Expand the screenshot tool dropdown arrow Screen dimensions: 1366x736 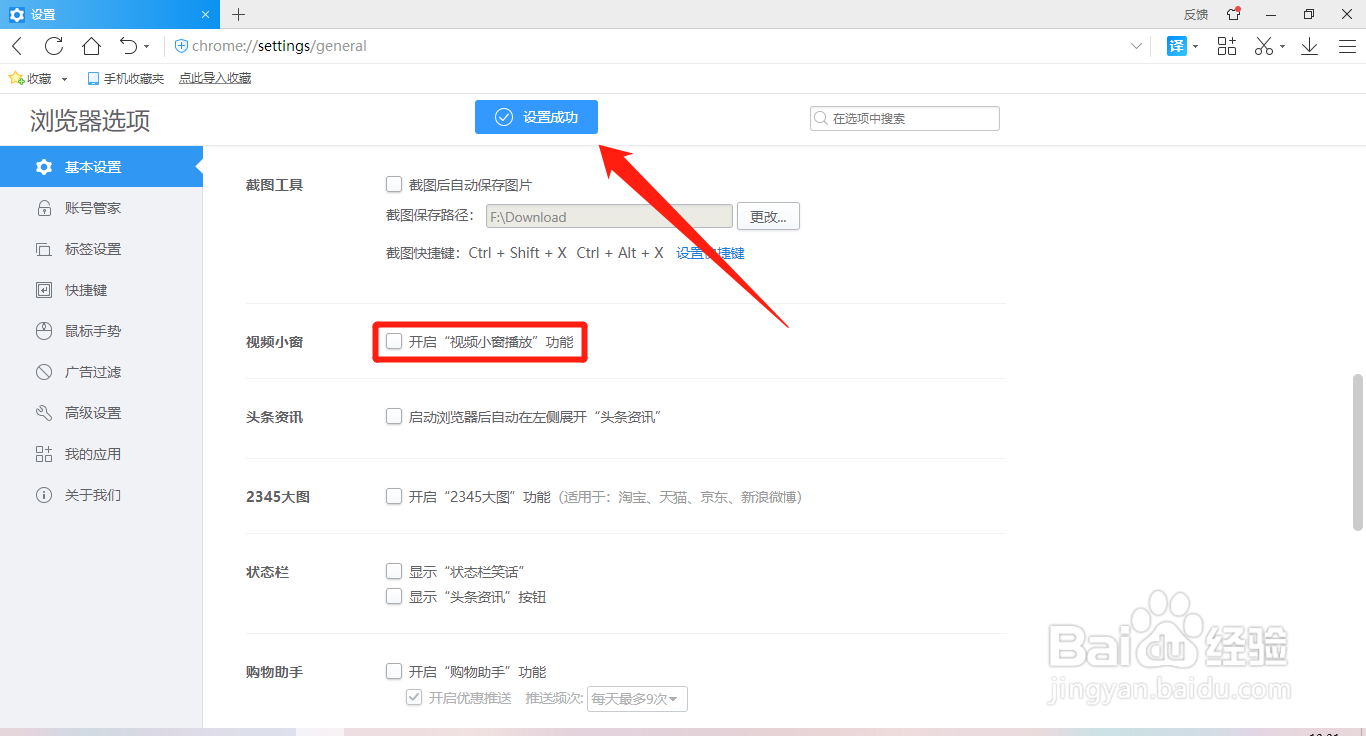click(x=1282, y=47)
